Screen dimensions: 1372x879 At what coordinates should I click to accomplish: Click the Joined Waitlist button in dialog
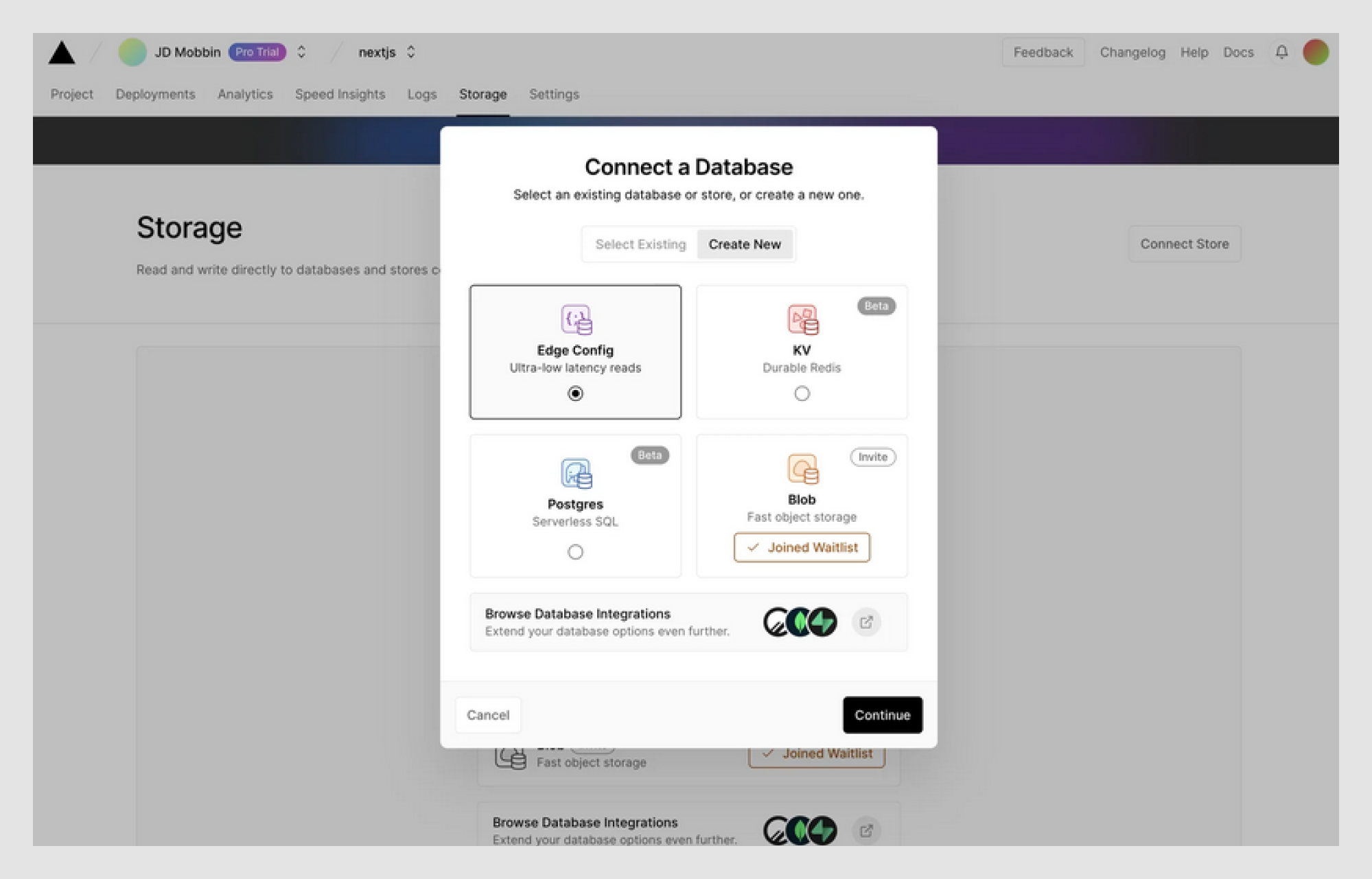tap(802, 547)
